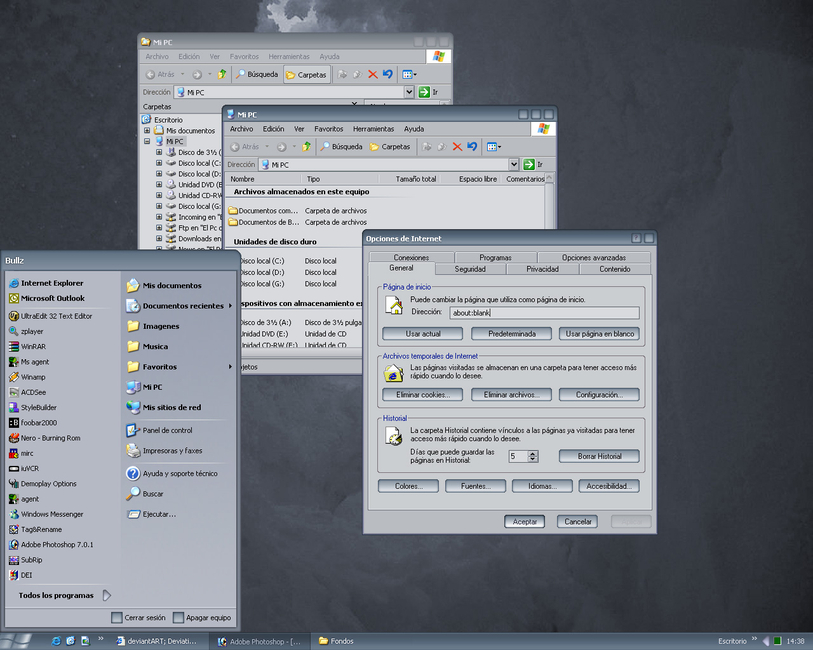The width and height of the screenshot is (813, 650).
Task: Click Eliminar cookies... button
Action: point(423,394)
